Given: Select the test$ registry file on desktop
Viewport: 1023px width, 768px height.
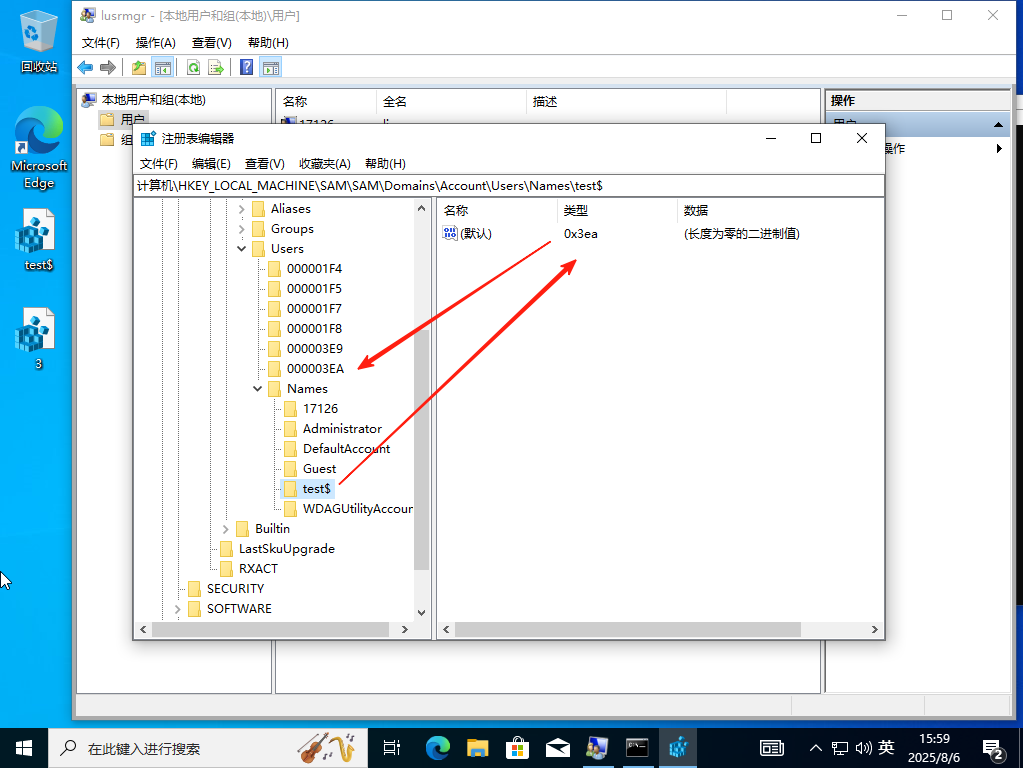Looking at the screenshot, I should coord(38,240).
